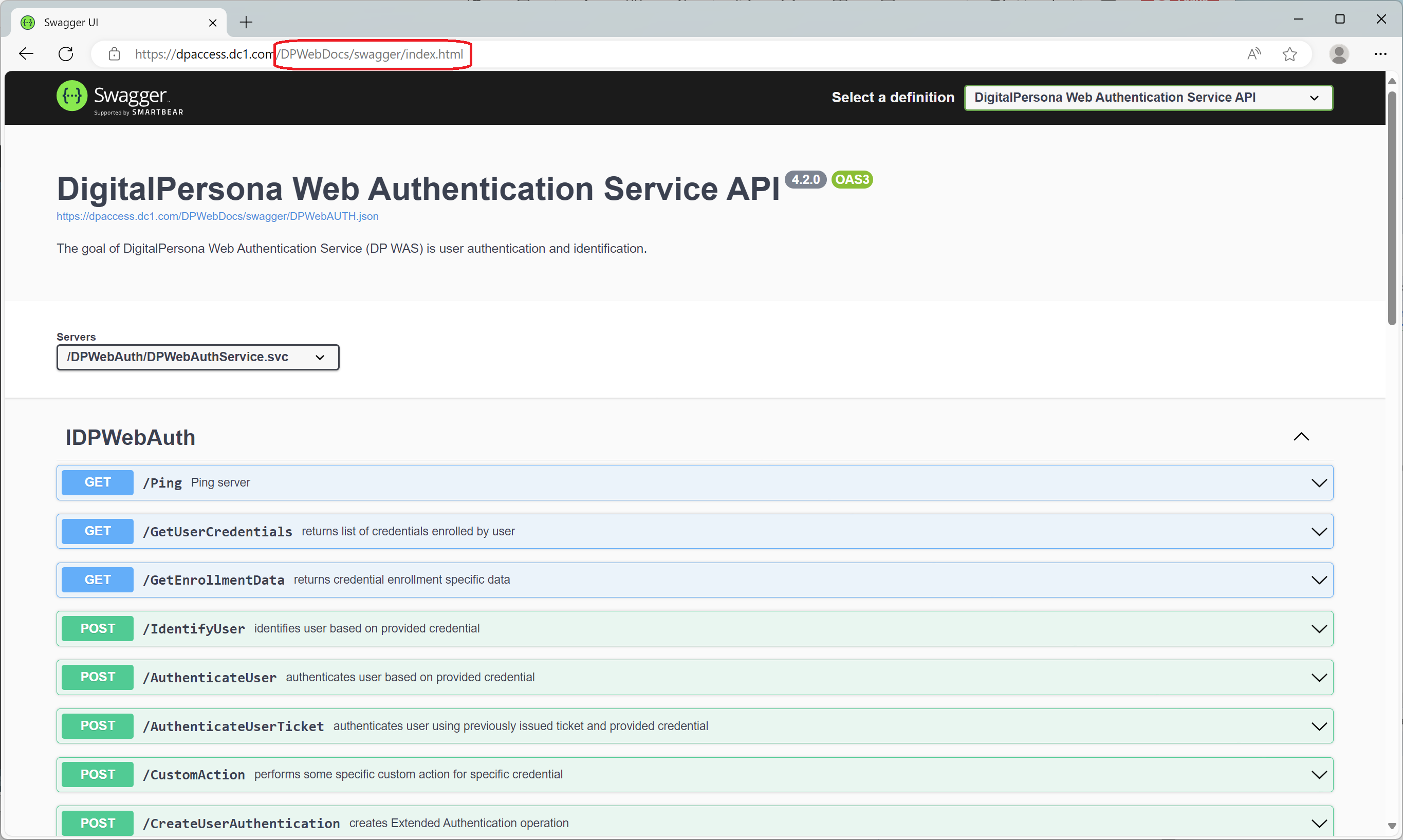The image size is (1403, 840).
Task: Reload the page with the refresh icon
Action: 66,54
